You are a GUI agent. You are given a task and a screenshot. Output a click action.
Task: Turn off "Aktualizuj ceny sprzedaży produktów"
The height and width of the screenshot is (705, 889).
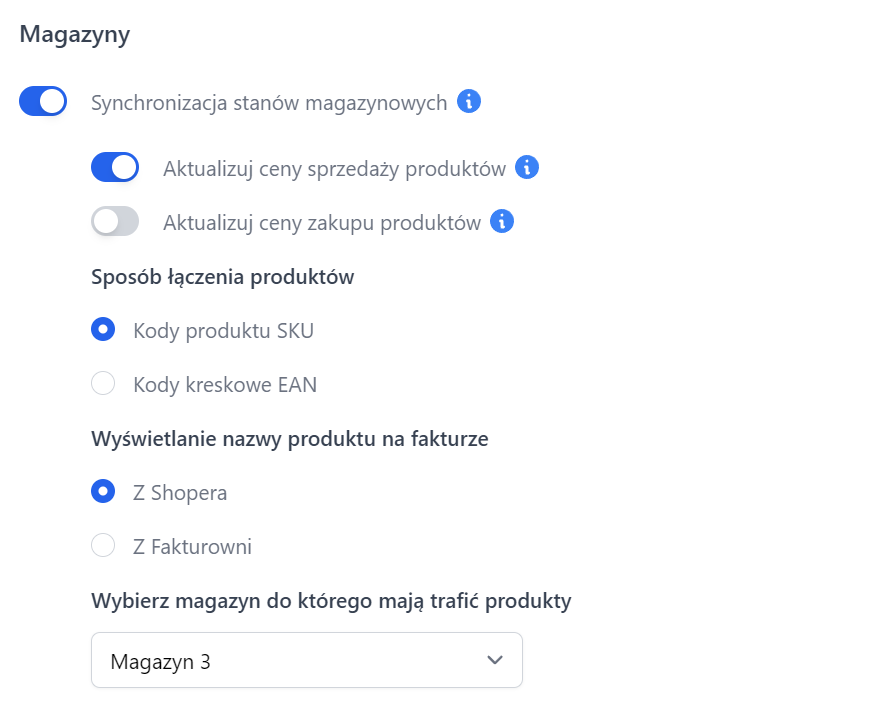coord(115,167)
